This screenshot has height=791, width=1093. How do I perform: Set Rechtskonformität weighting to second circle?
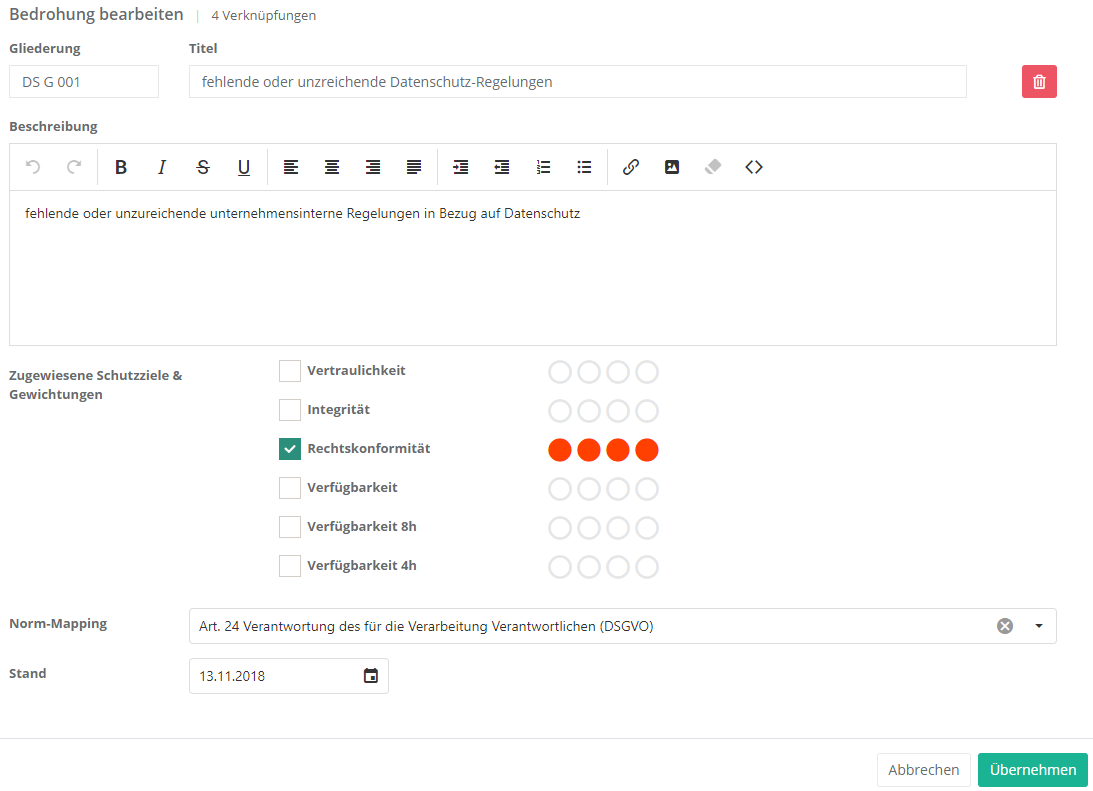tap(589, 450)
